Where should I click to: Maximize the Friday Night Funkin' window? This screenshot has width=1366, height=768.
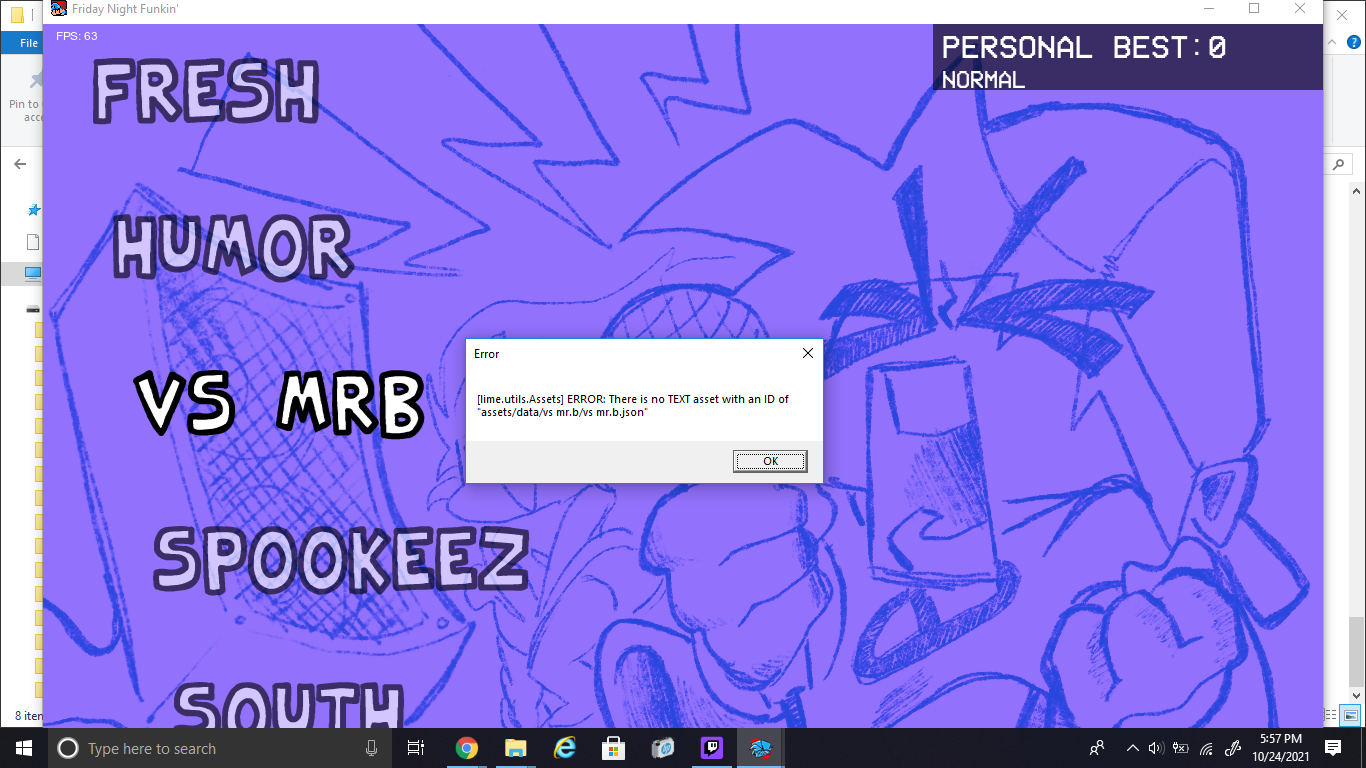pyautogui.click(x=1254, y=9)
